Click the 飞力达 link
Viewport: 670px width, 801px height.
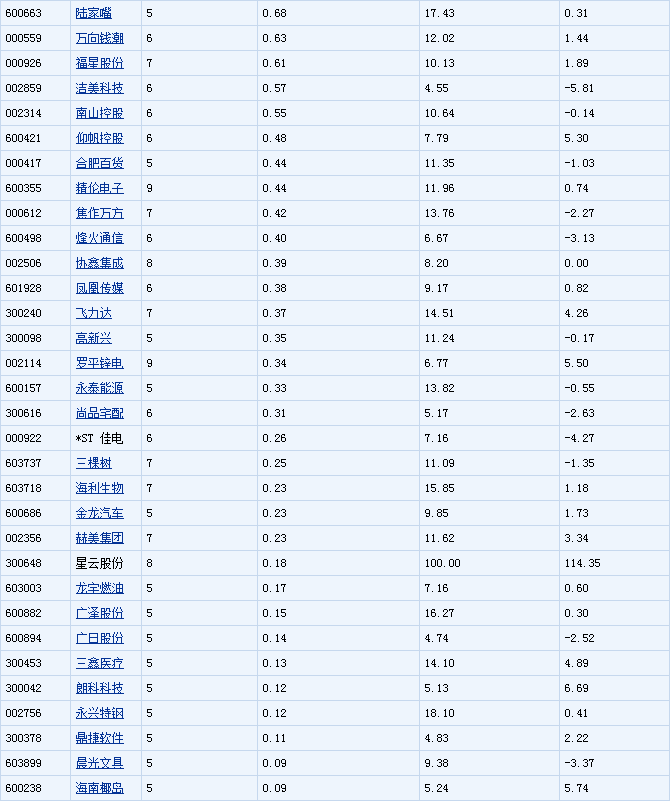click(x=94, y=313)
